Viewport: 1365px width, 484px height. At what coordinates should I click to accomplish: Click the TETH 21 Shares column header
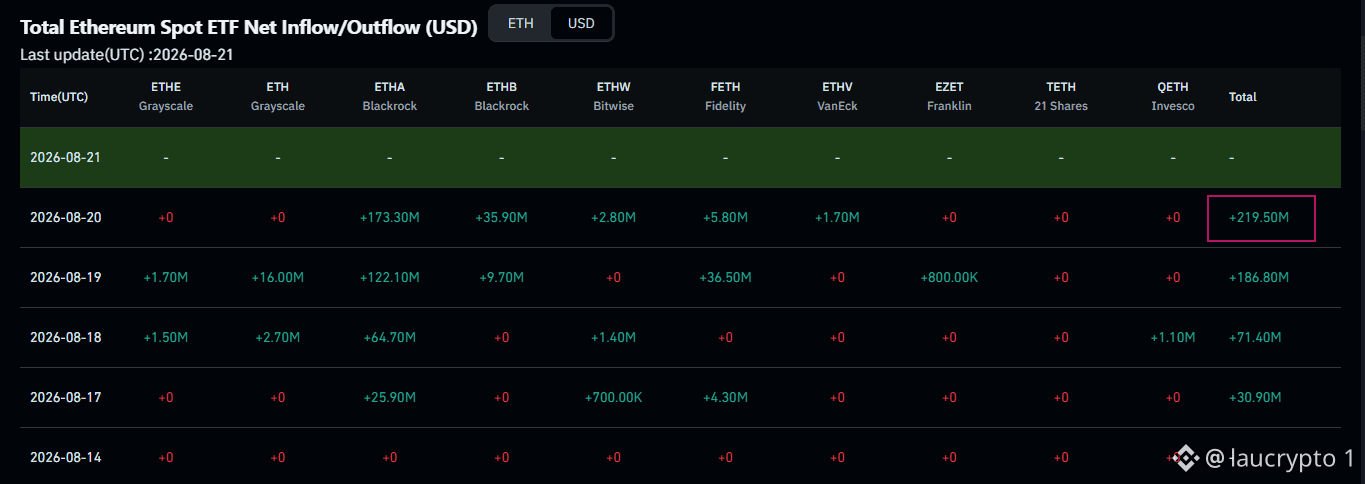(x=1061, y=97)
